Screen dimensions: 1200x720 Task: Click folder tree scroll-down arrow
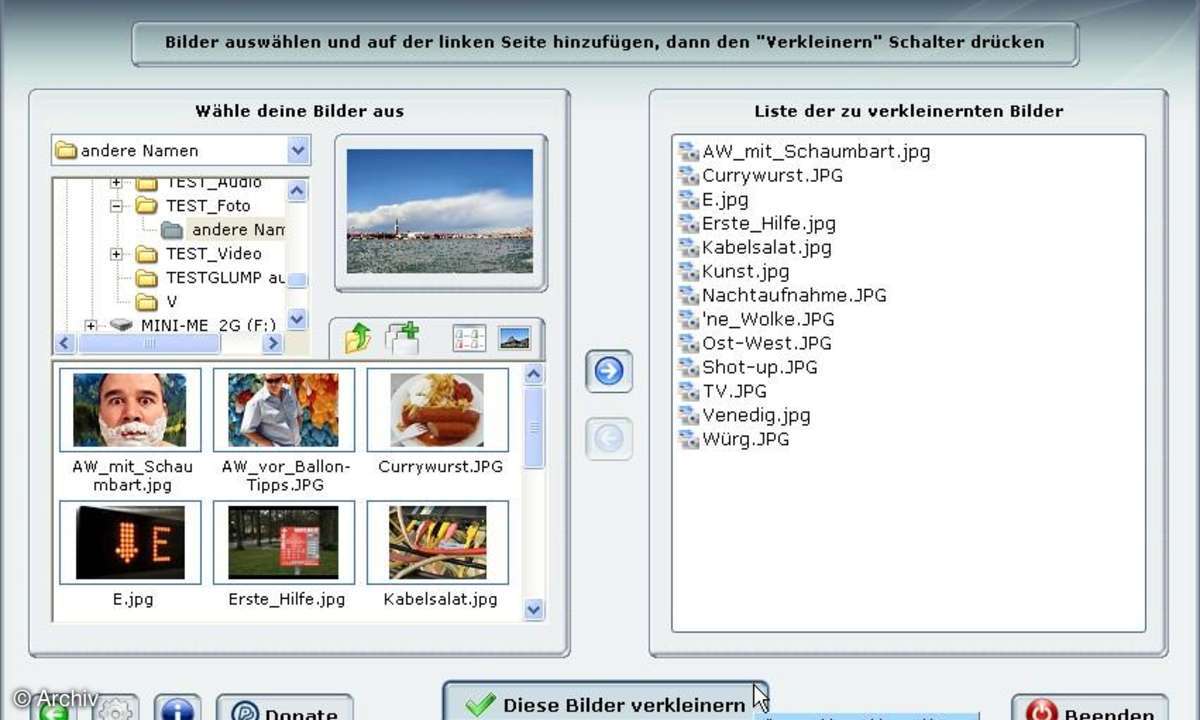tap(297, 320)
